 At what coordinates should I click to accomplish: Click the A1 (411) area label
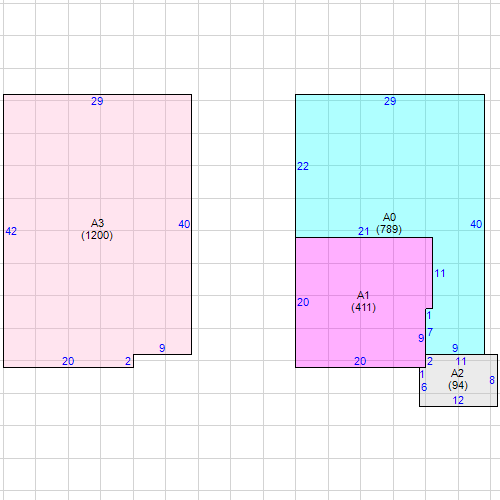click(x=363, y=301)
